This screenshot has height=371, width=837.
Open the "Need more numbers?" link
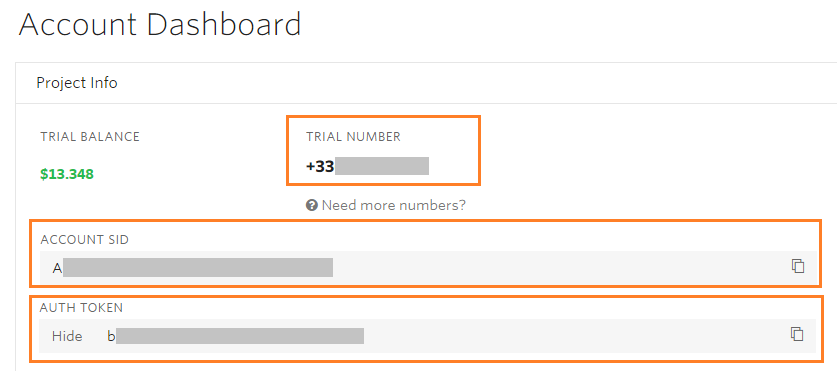(x=393, y=205)
